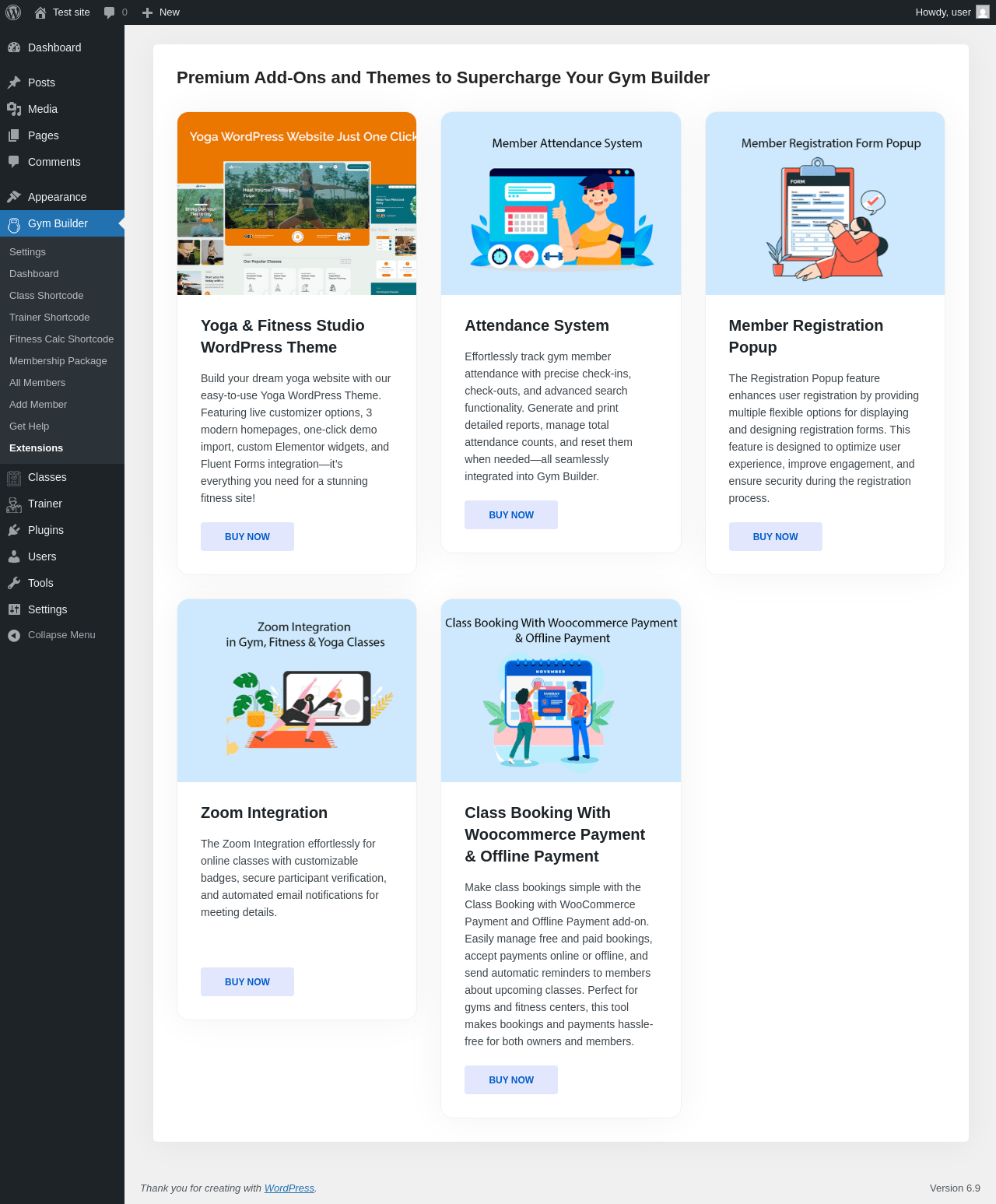Buy the Attendance System add-on
Viewport: 996px width, 1204px height.
tap(511, 515)
